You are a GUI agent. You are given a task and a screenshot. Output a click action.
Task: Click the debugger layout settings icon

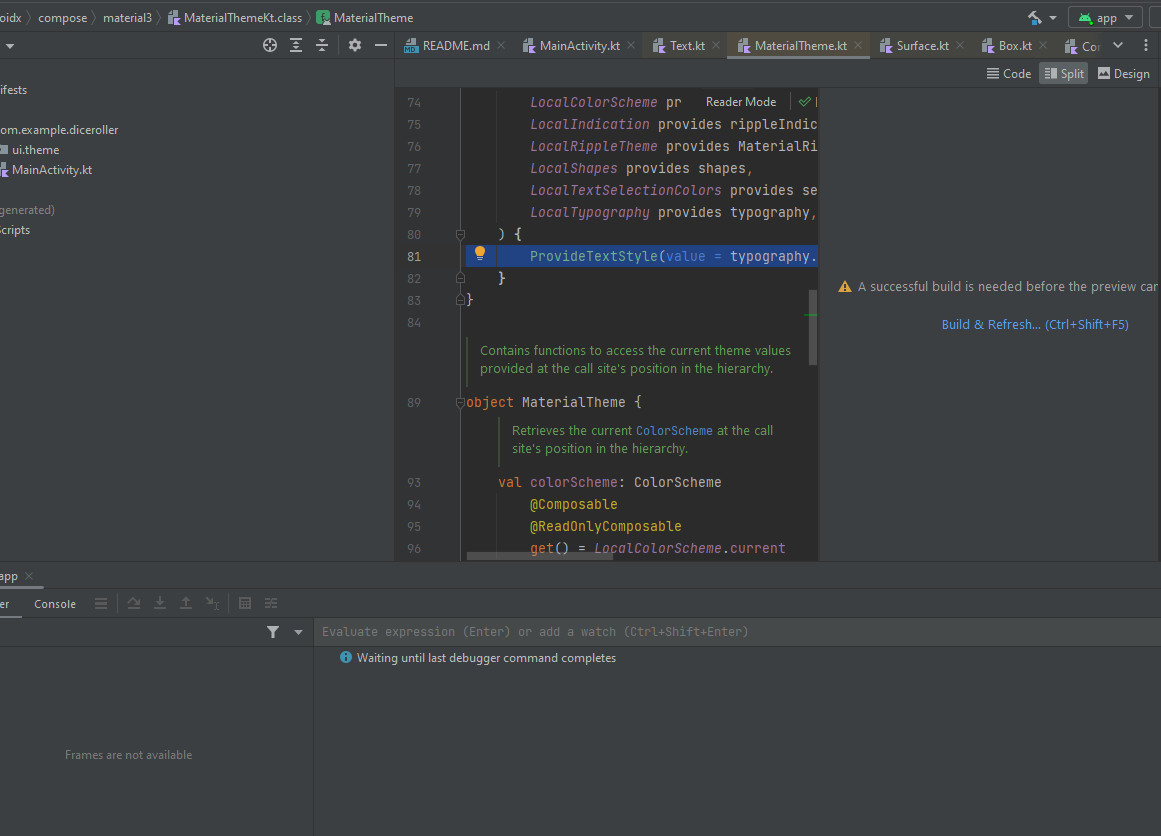pyautogui.click(x=271, y=603)
